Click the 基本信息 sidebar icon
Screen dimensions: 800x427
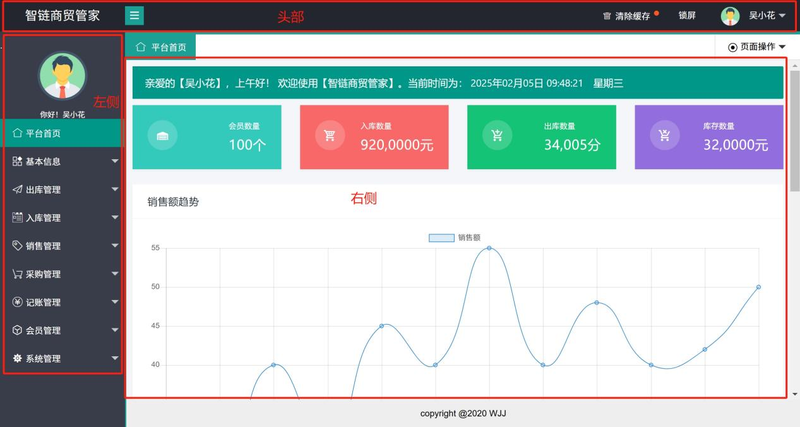(17, 161)
